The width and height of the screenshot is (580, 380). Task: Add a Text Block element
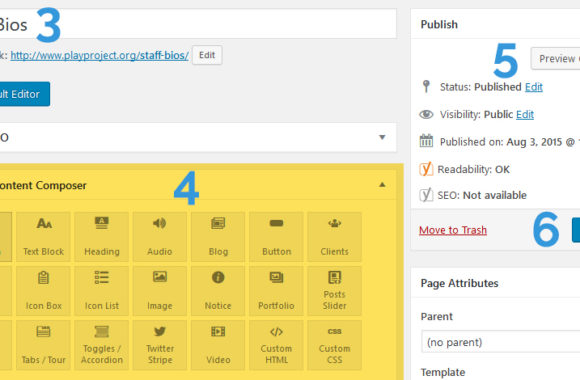coord(43,237)
